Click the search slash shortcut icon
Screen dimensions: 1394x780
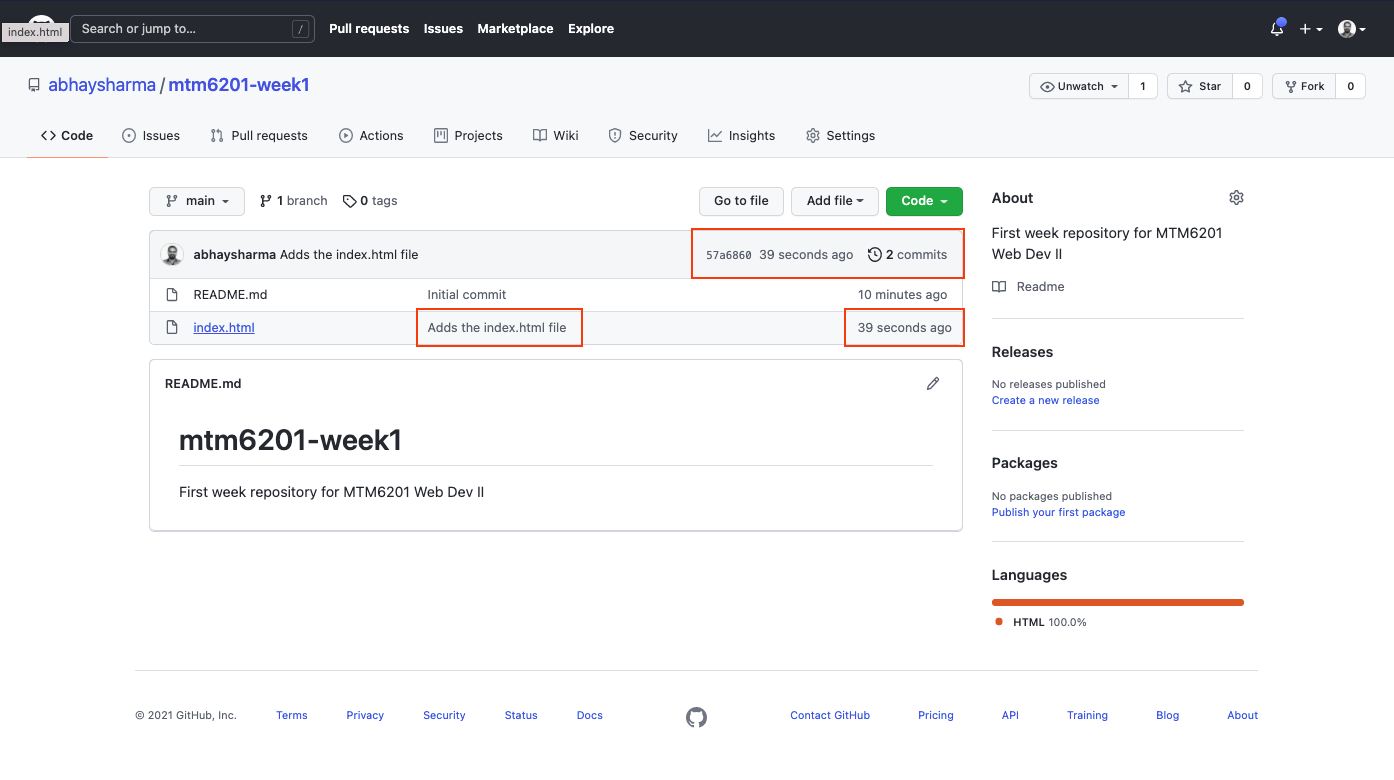click(300, 29)
